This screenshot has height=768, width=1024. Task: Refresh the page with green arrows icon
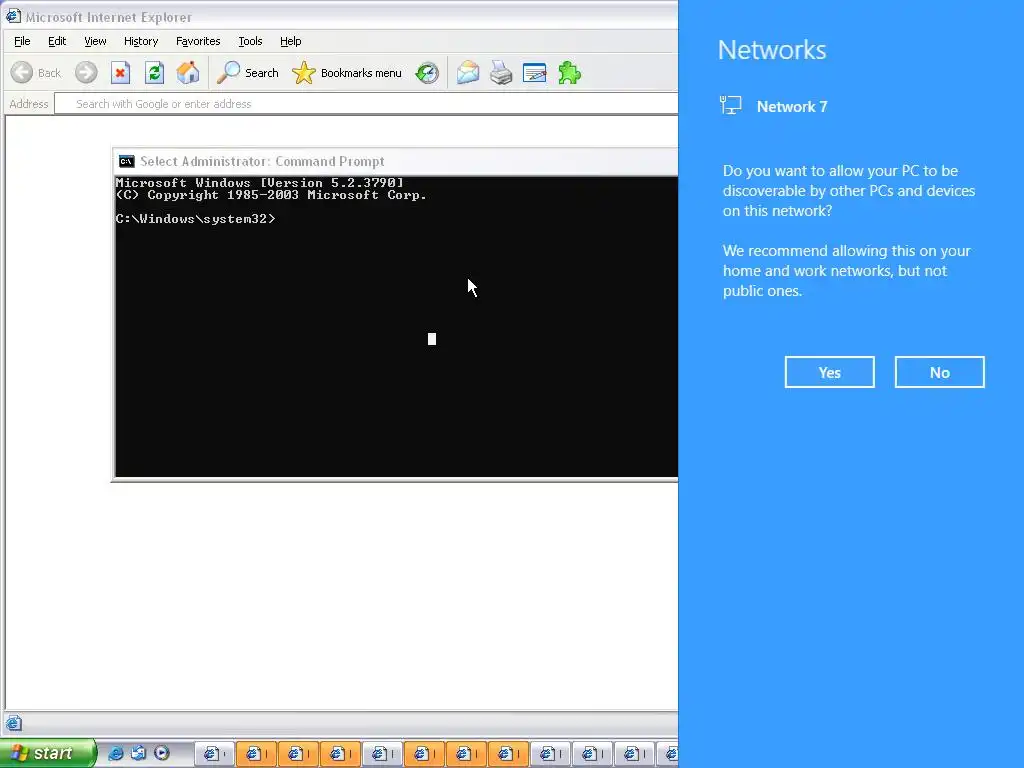coord(154,73)
